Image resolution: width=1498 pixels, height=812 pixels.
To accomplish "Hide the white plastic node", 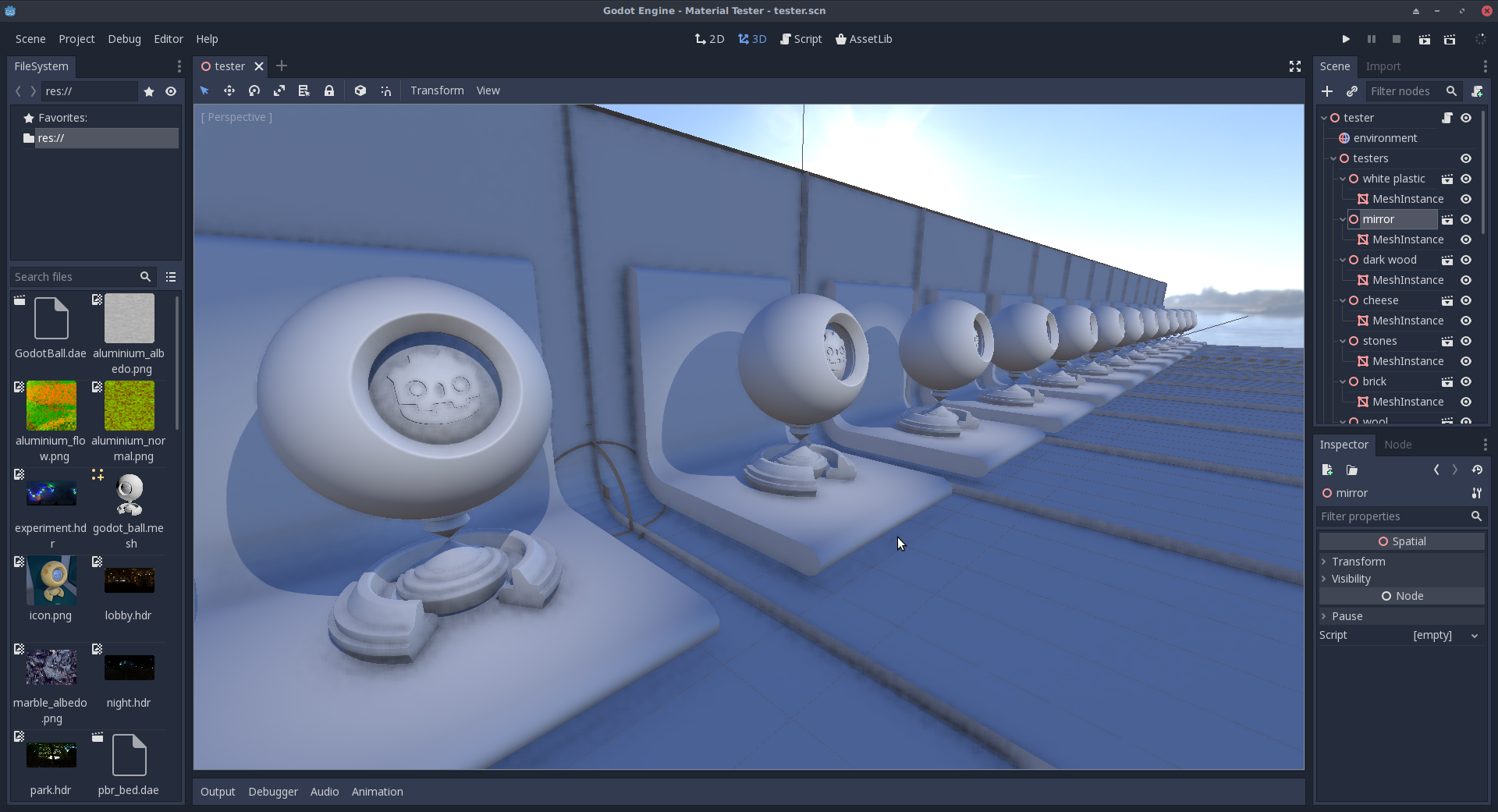I will [1466, 179].
